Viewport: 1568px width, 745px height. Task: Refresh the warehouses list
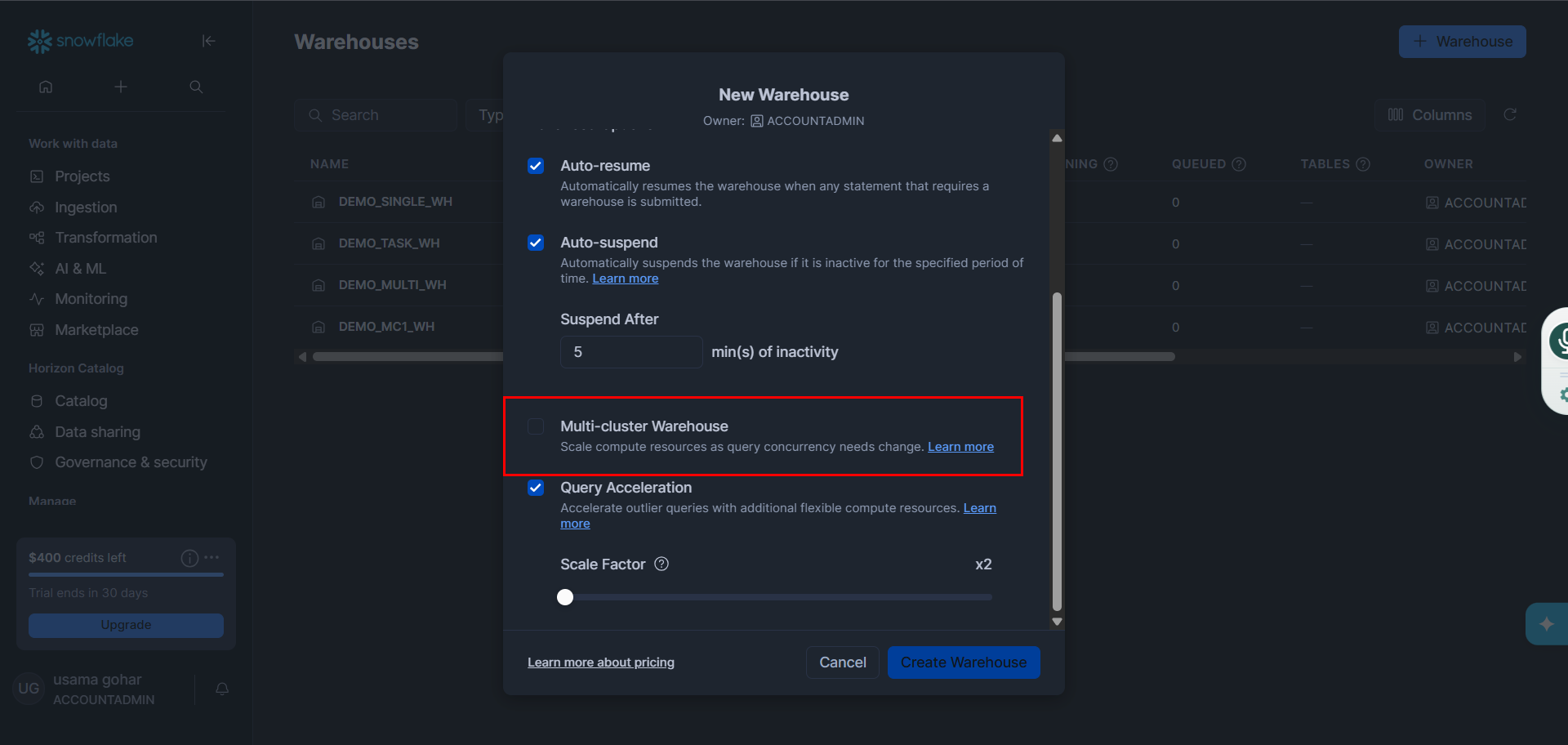click(1510, 114)
